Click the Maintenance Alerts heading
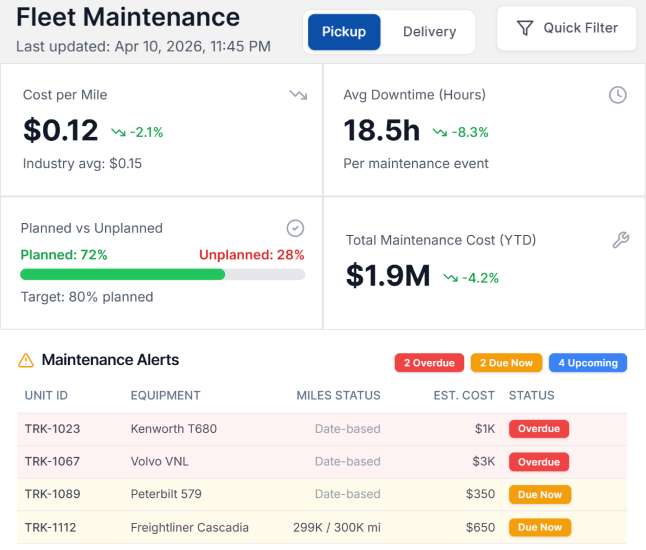 (110, 360)
